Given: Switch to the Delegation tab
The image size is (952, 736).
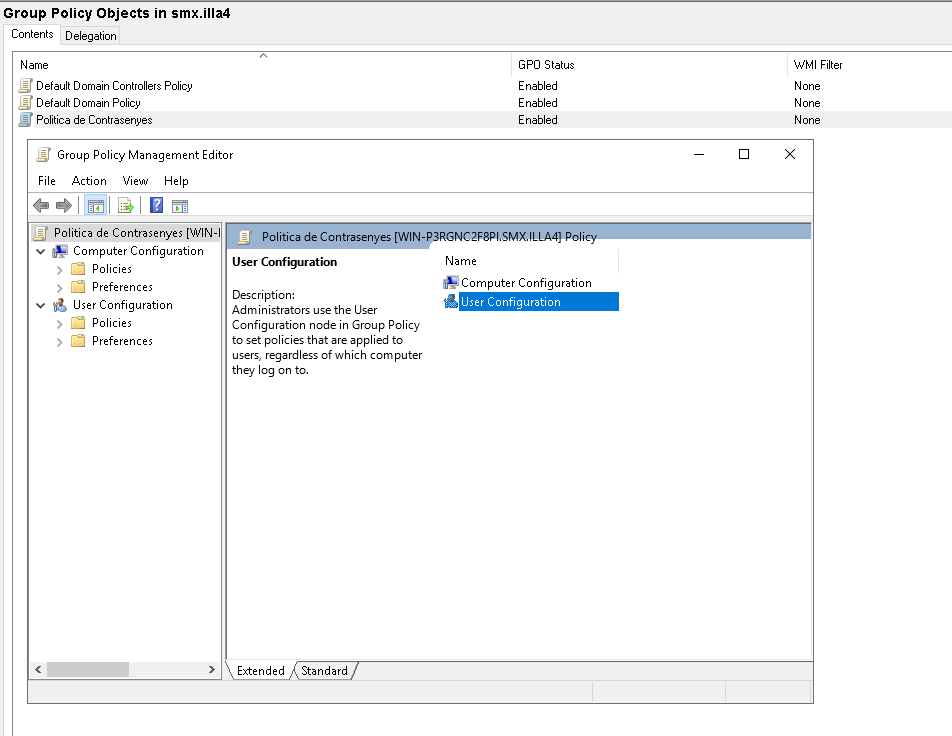Looking at the screenshot, I should tap(91, 36).
